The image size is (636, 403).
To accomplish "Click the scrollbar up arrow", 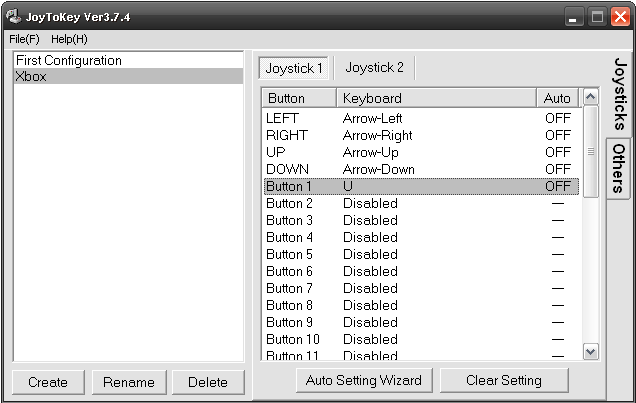I will point(591,97).
